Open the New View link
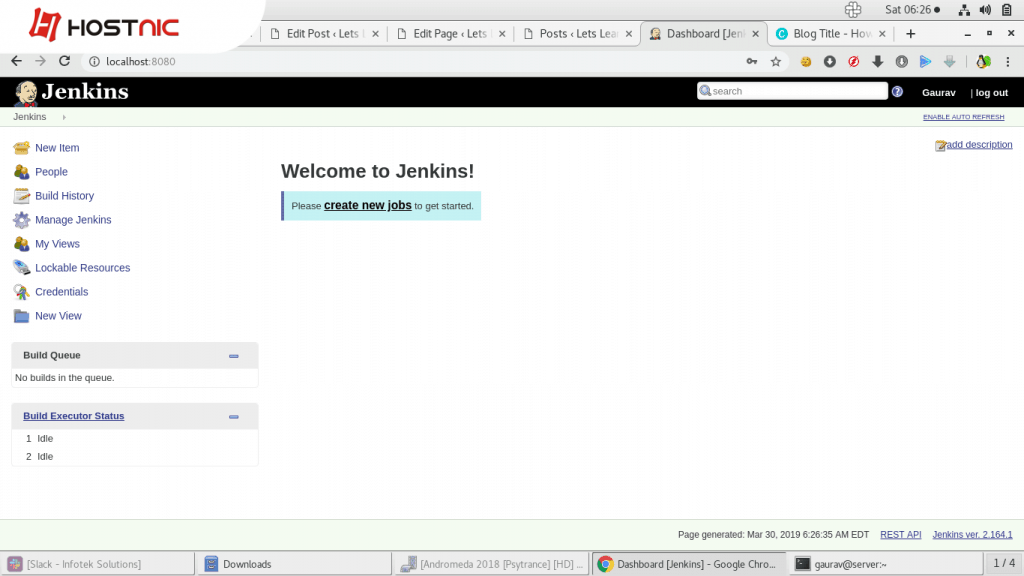 pos(58,316)
